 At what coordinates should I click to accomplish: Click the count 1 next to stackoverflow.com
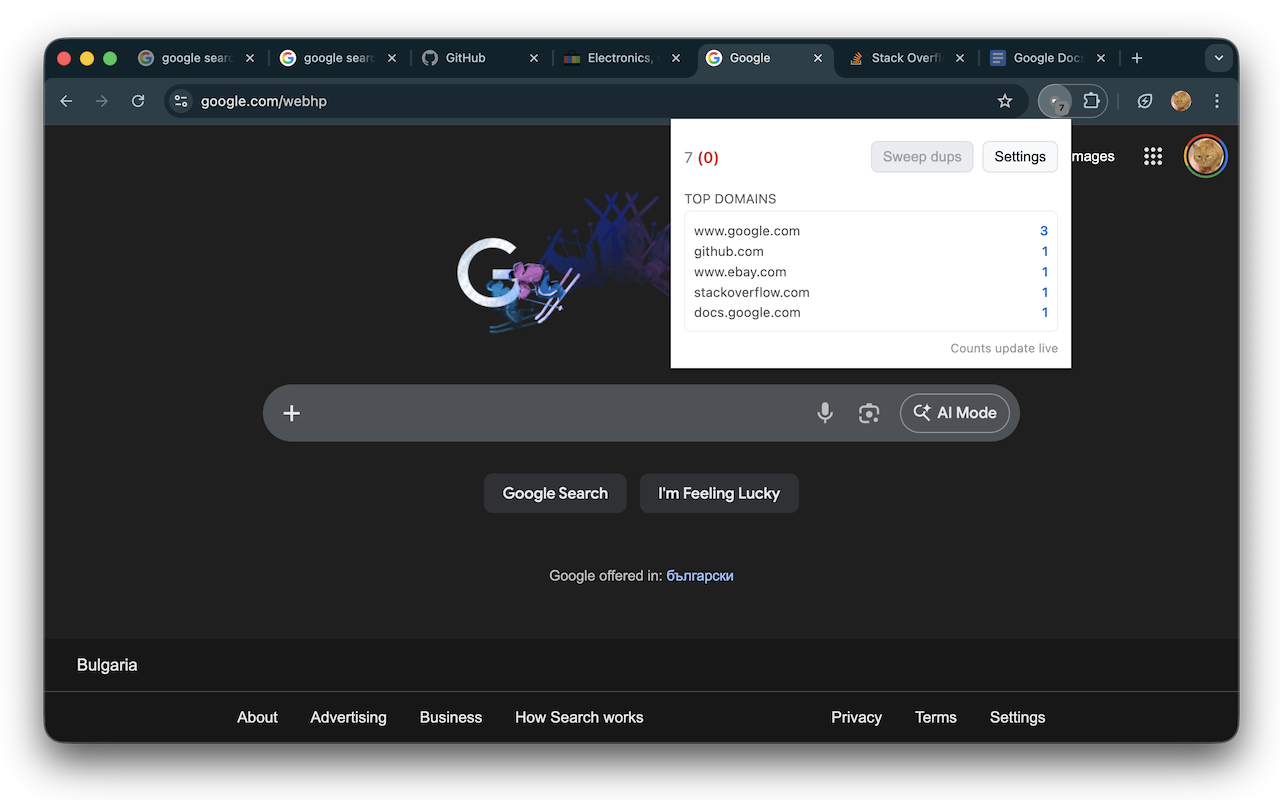[1045, 293]
